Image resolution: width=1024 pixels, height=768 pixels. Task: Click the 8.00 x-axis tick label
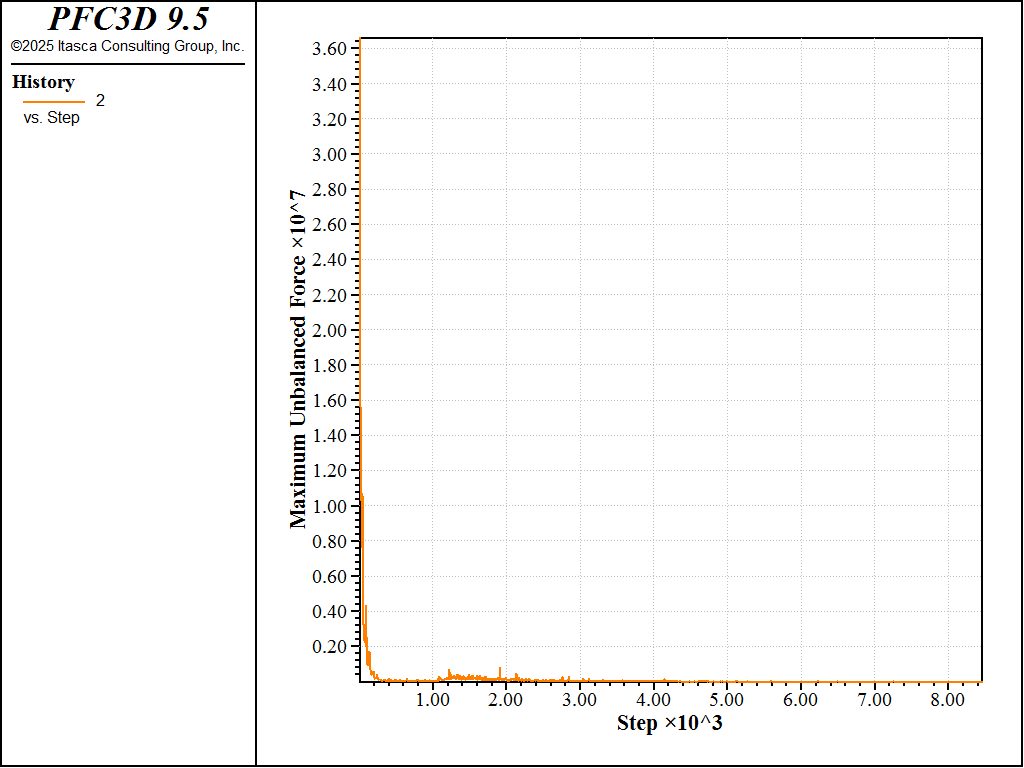coord(948,699)
